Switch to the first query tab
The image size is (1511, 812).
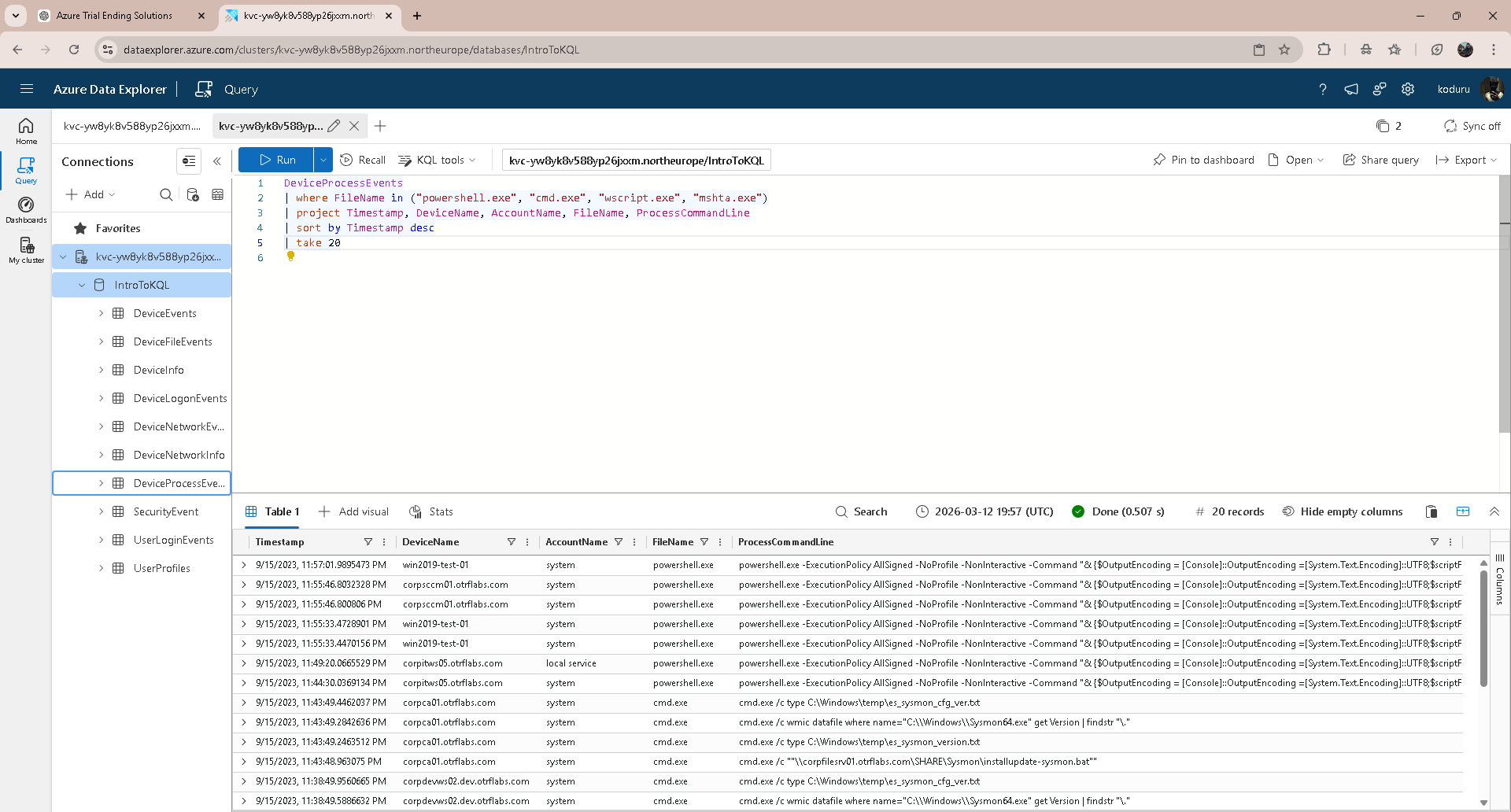[x=132, y=126]
